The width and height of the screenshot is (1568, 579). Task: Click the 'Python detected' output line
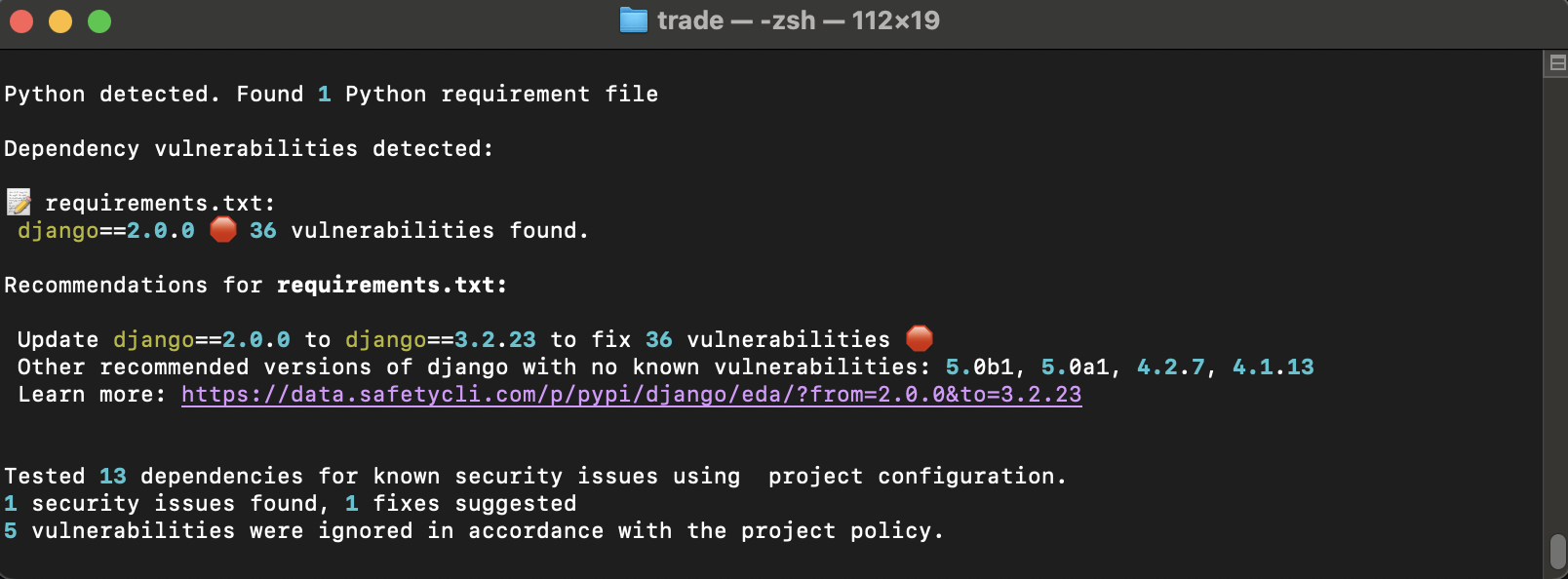[x=331, y=94]
